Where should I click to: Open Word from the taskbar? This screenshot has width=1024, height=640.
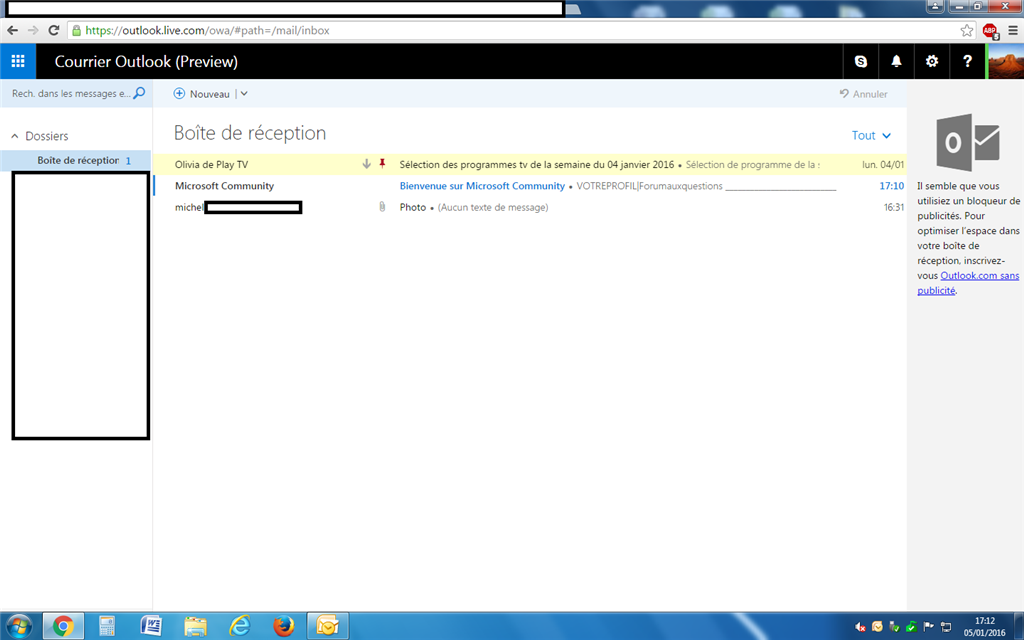(151, 626)
